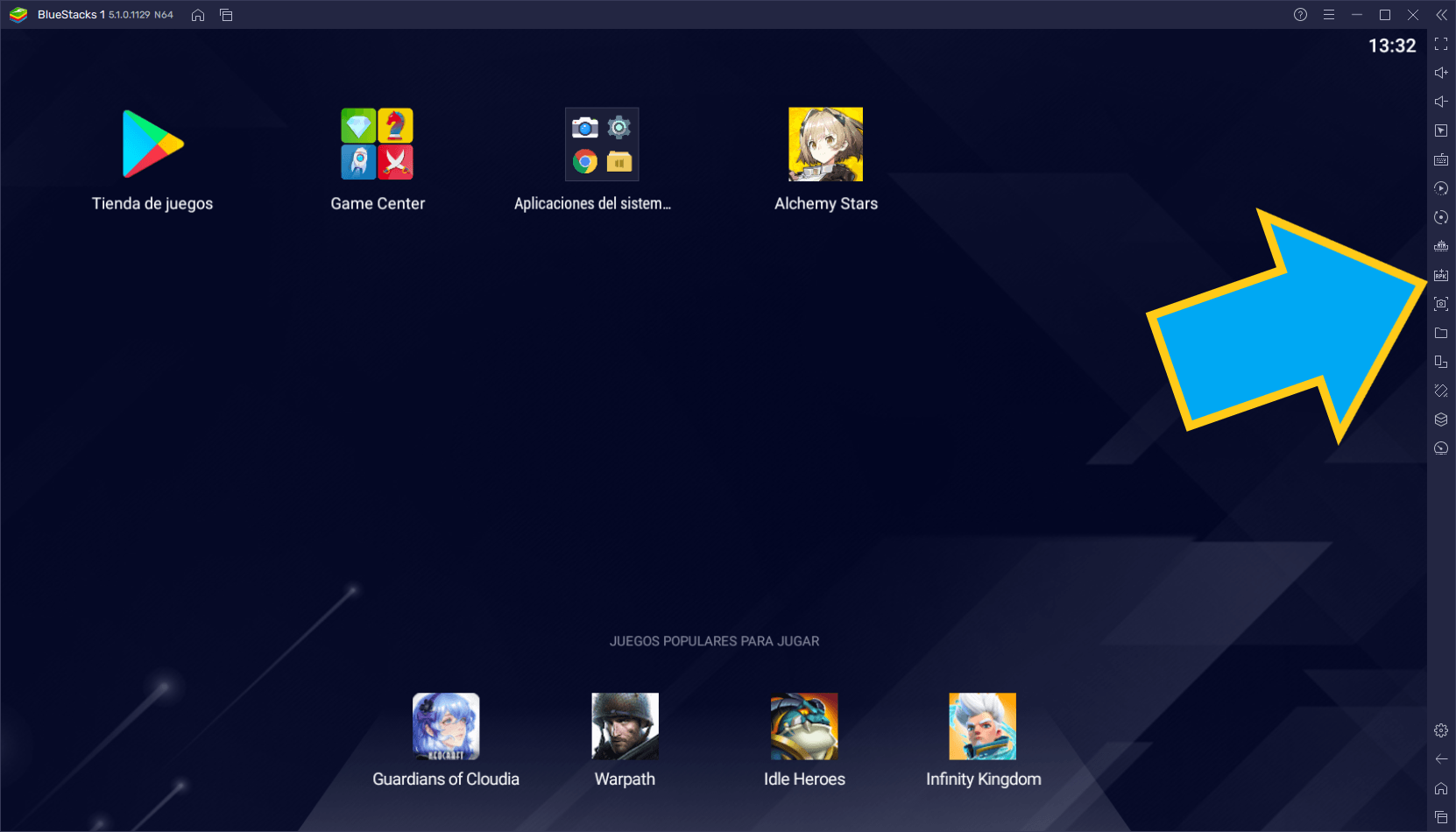1456x832 pixels.
Task: Click the home icon in title bar
Action: point(198,15)
